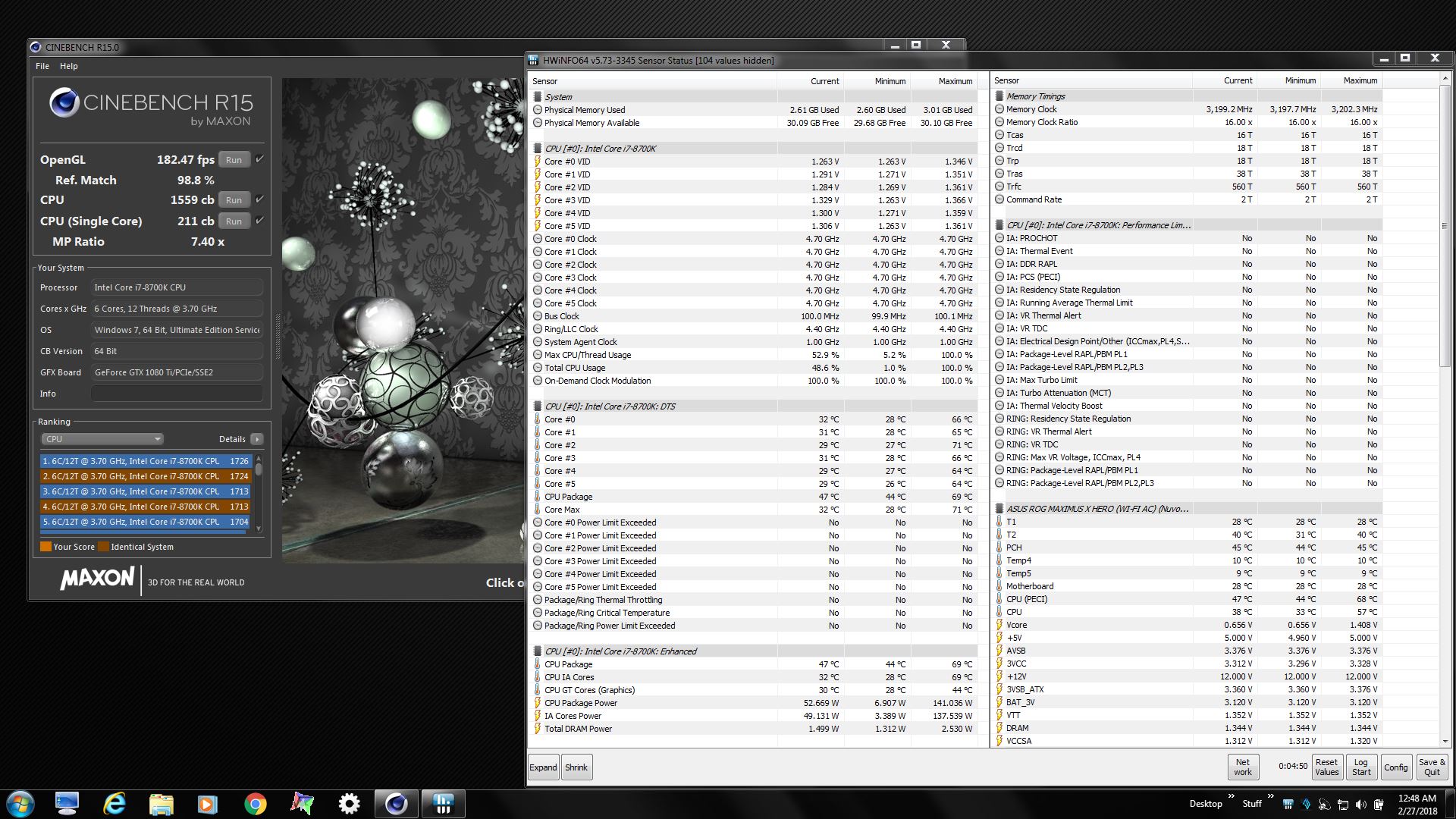Click the CPU Package Power bolt icon
Viewport: 1456px width, 819px height.
537,703
